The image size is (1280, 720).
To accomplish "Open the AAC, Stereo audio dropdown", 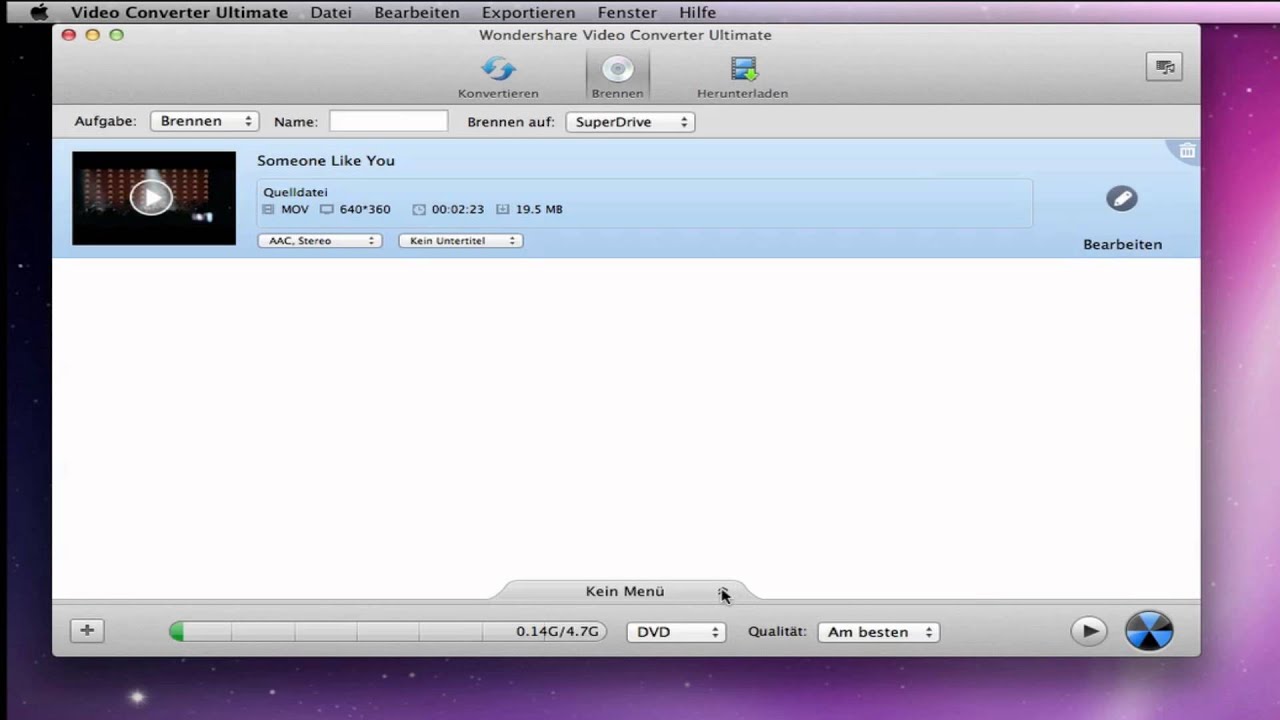I will (320, 240).
